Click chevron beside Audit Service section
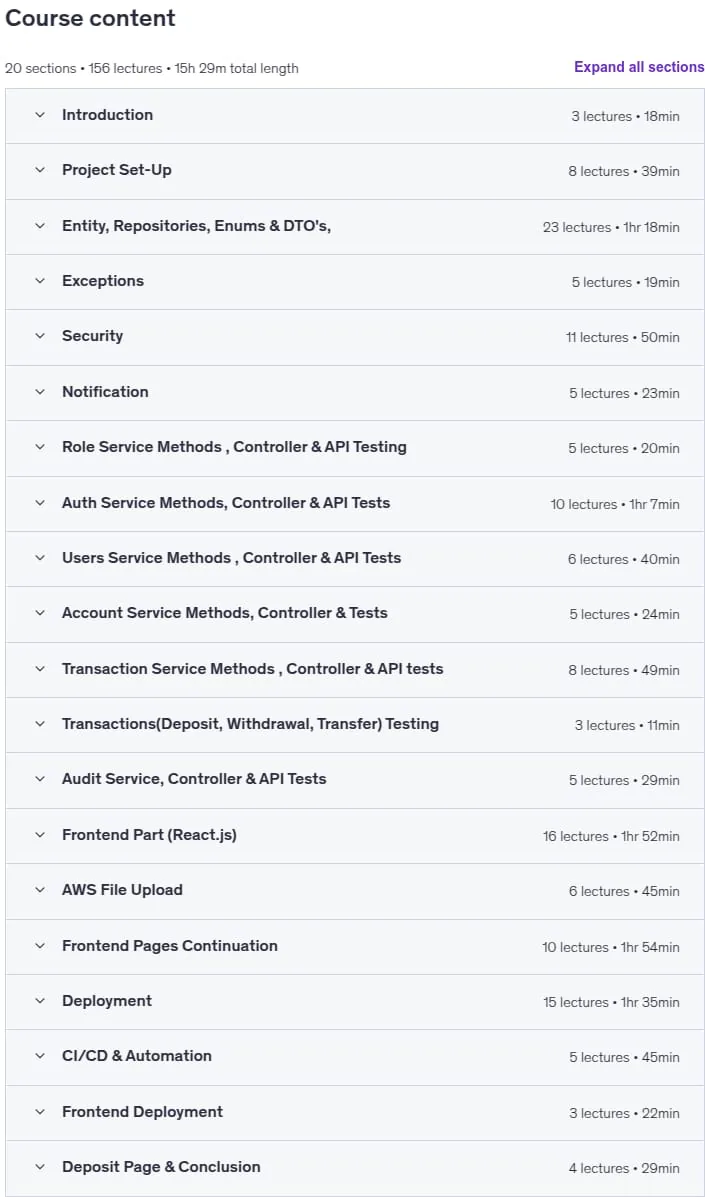The height and width of the screenshot is (1197, 705). click(x=40, y=779)
